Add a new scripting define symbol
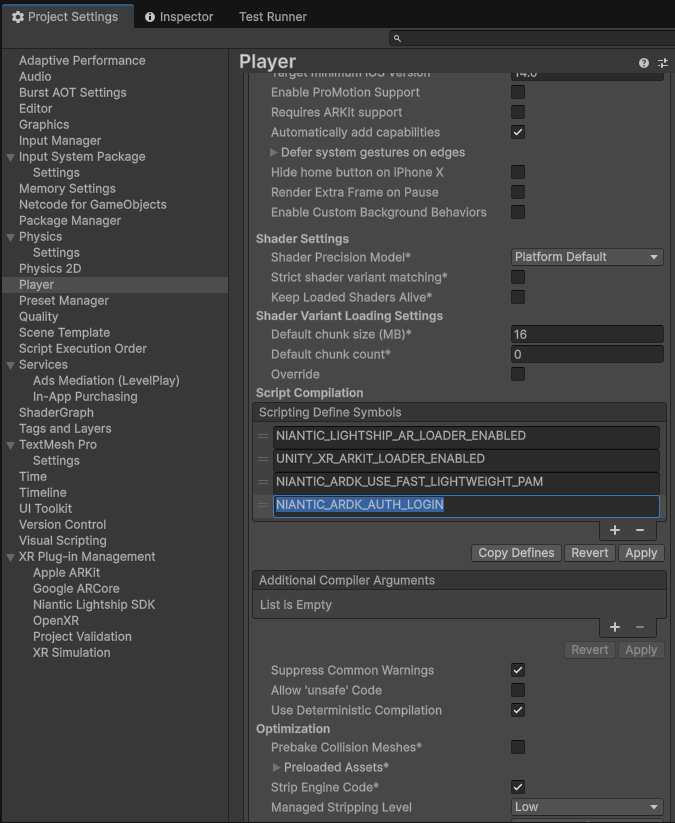The width and height of the screenshot is (675, 823). 615,530
